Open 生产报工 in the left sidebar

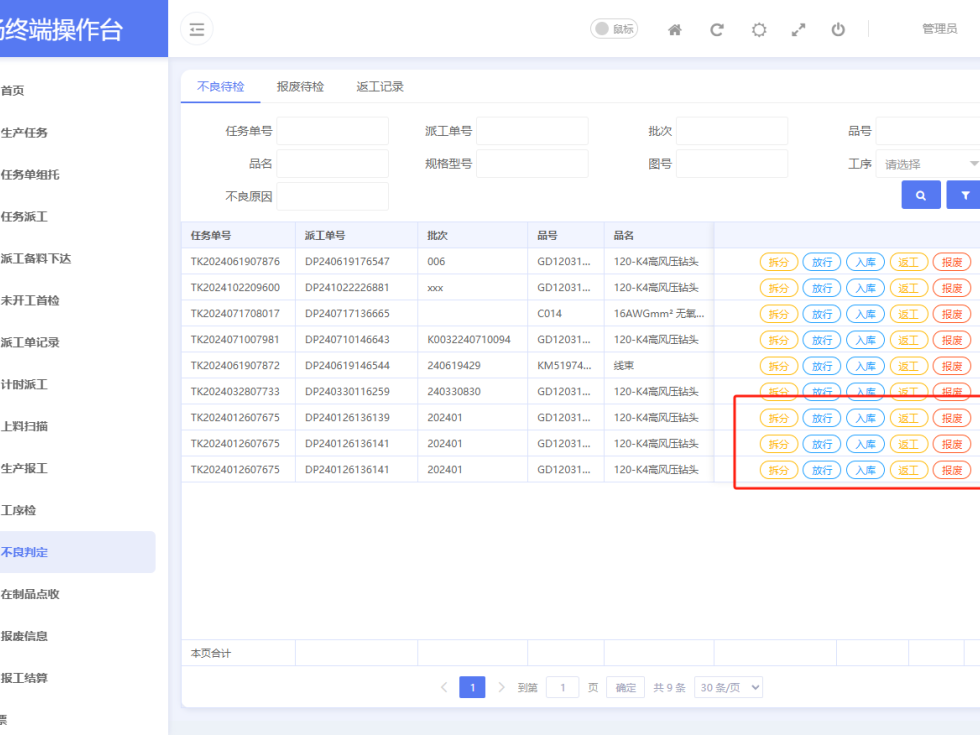[24, 468]
